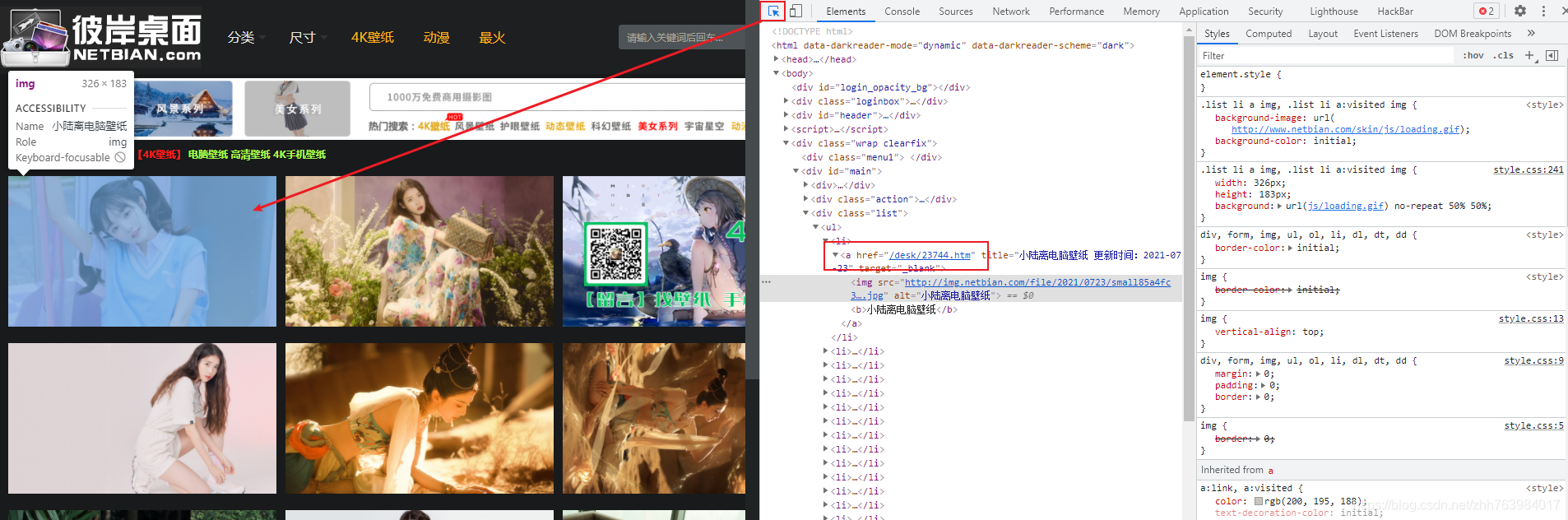
Task: Open the style.css:5 source link
Action: (x=1533, y=425)
